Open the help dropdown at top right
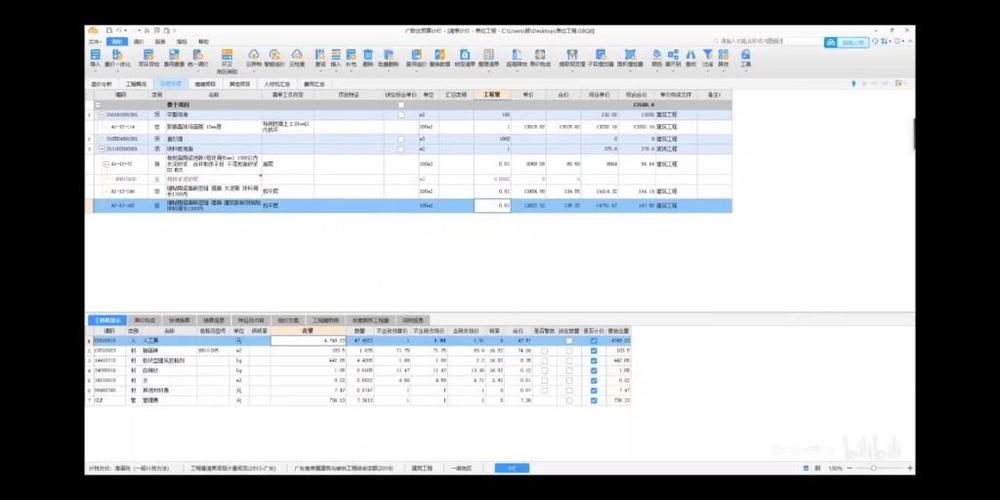The height and width of the screenshot is (500, 1000). click(x=899, y=41)
